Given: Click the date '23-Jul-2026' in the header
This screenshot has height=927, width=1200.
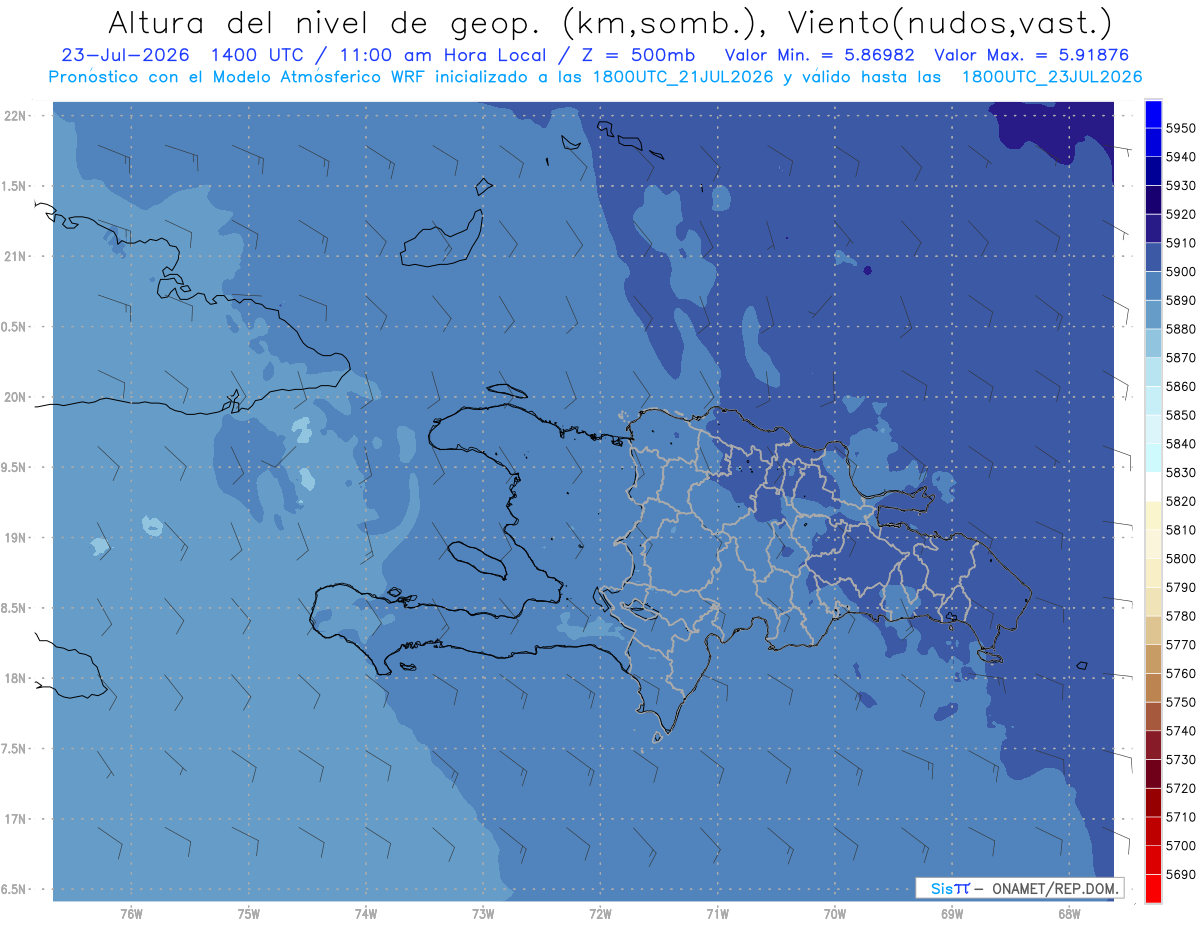Looking at the screenshot, I should point(126,55).
